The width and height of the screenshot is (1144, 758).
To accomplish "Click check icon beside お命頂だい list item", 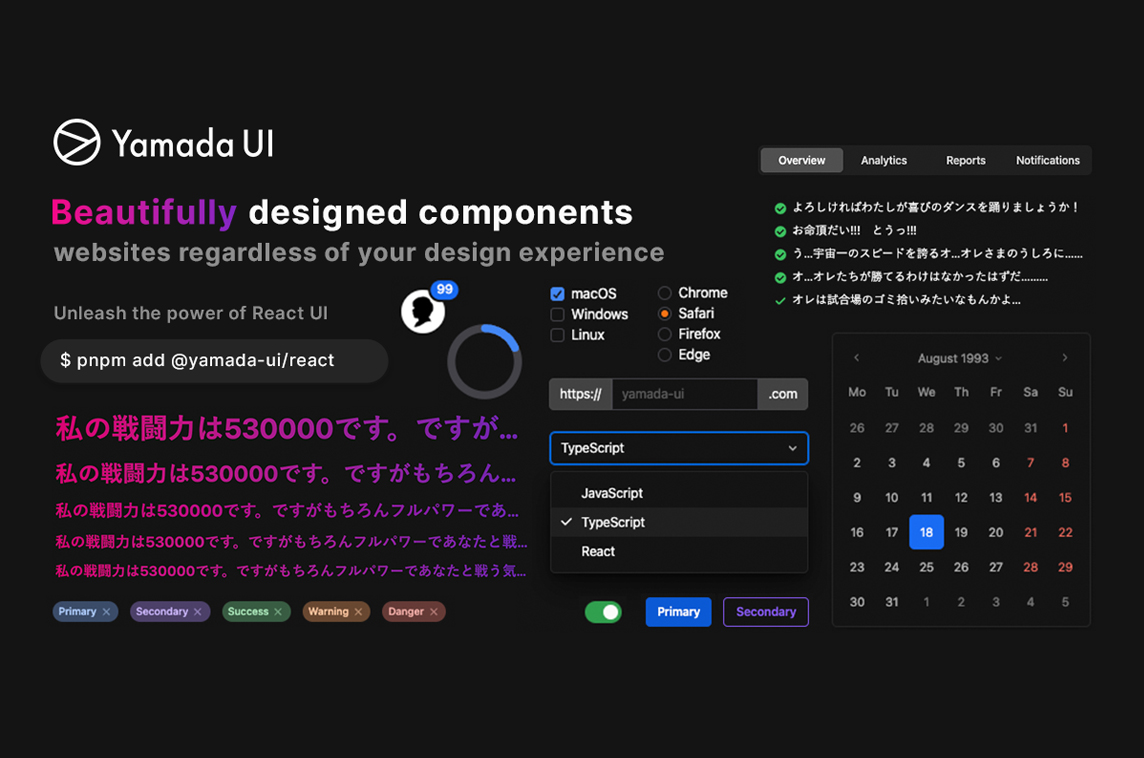I will (780, 231).
